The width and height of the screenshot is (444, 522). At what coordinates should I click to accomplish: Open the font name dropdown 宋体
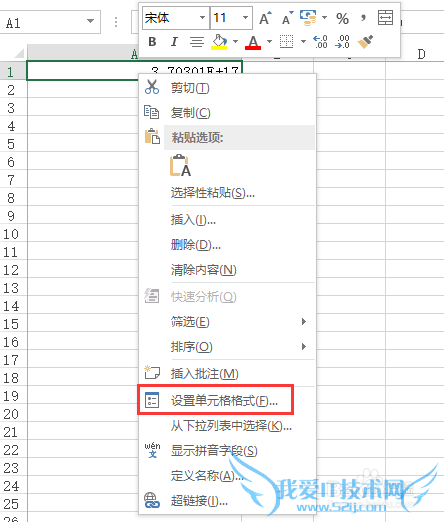click(x=202, y=17)
